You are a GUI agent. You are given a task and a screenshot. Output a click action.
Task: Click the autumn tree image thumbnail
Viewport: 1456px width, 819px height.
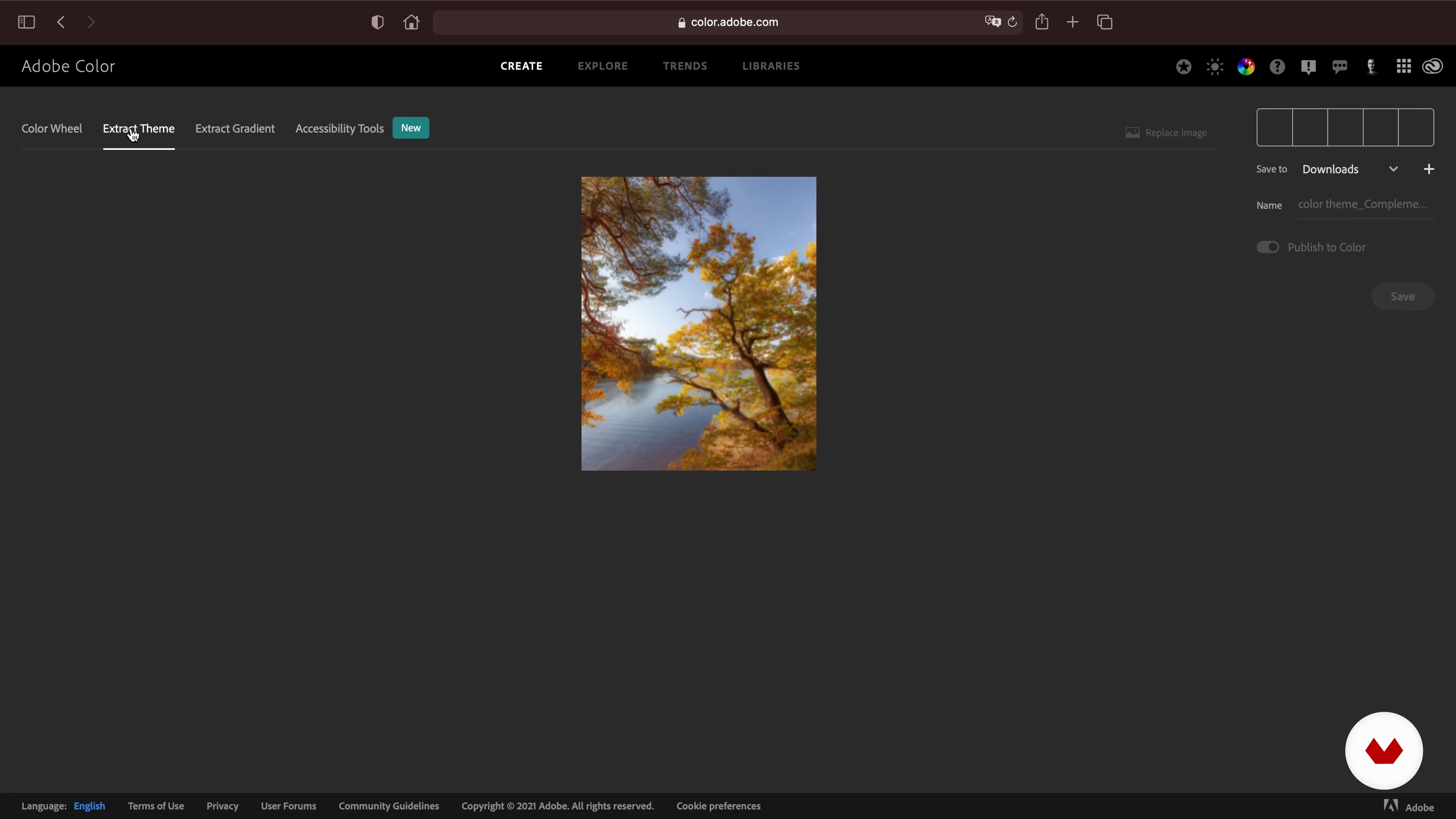[x=698, y=323]
